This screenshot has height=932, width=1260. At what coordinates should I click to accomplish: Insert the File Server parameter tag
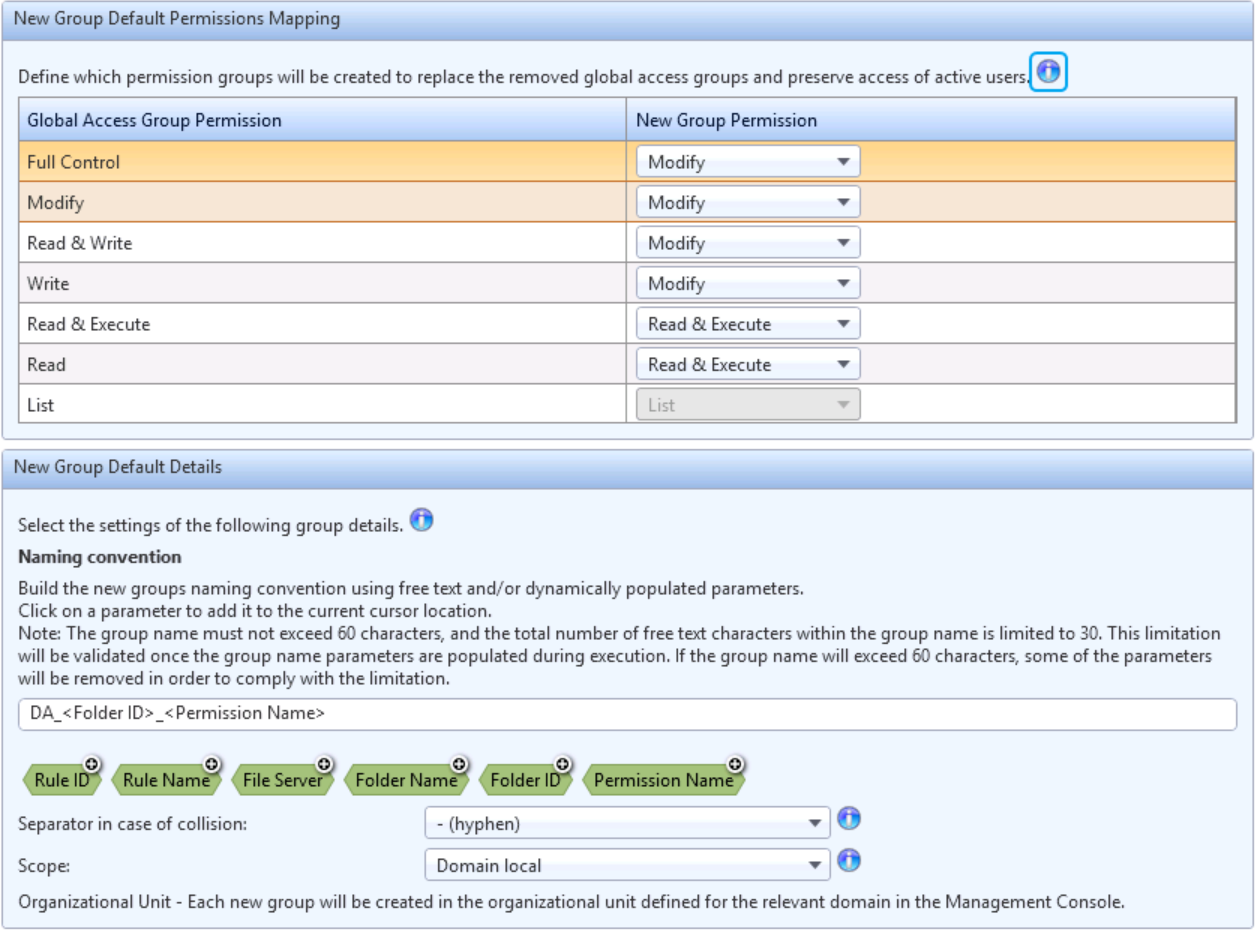(x=282, y=780)
